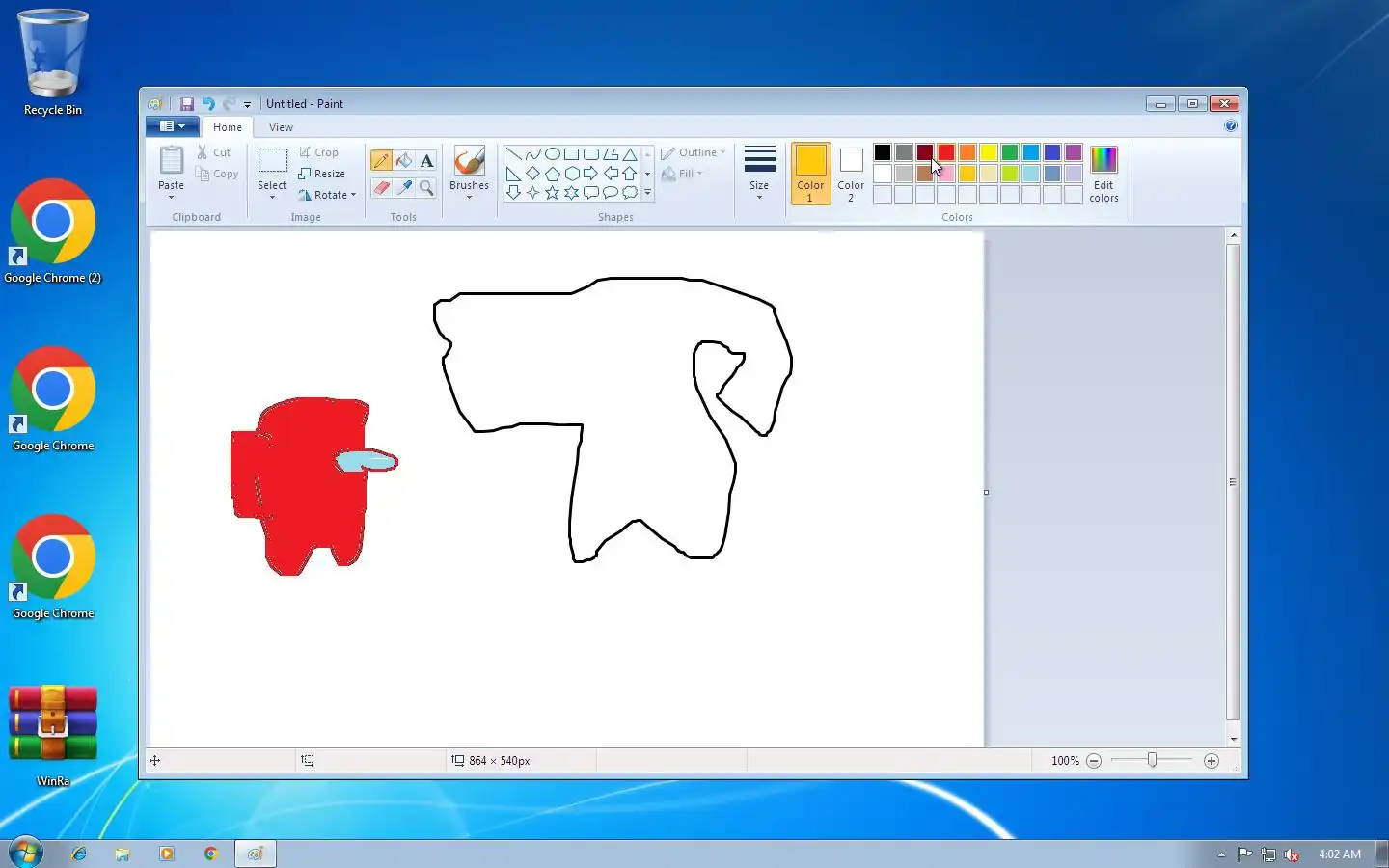This screenshot has height=868, width=1389.
Task: Select the Eraser tool
Action: 381,188
